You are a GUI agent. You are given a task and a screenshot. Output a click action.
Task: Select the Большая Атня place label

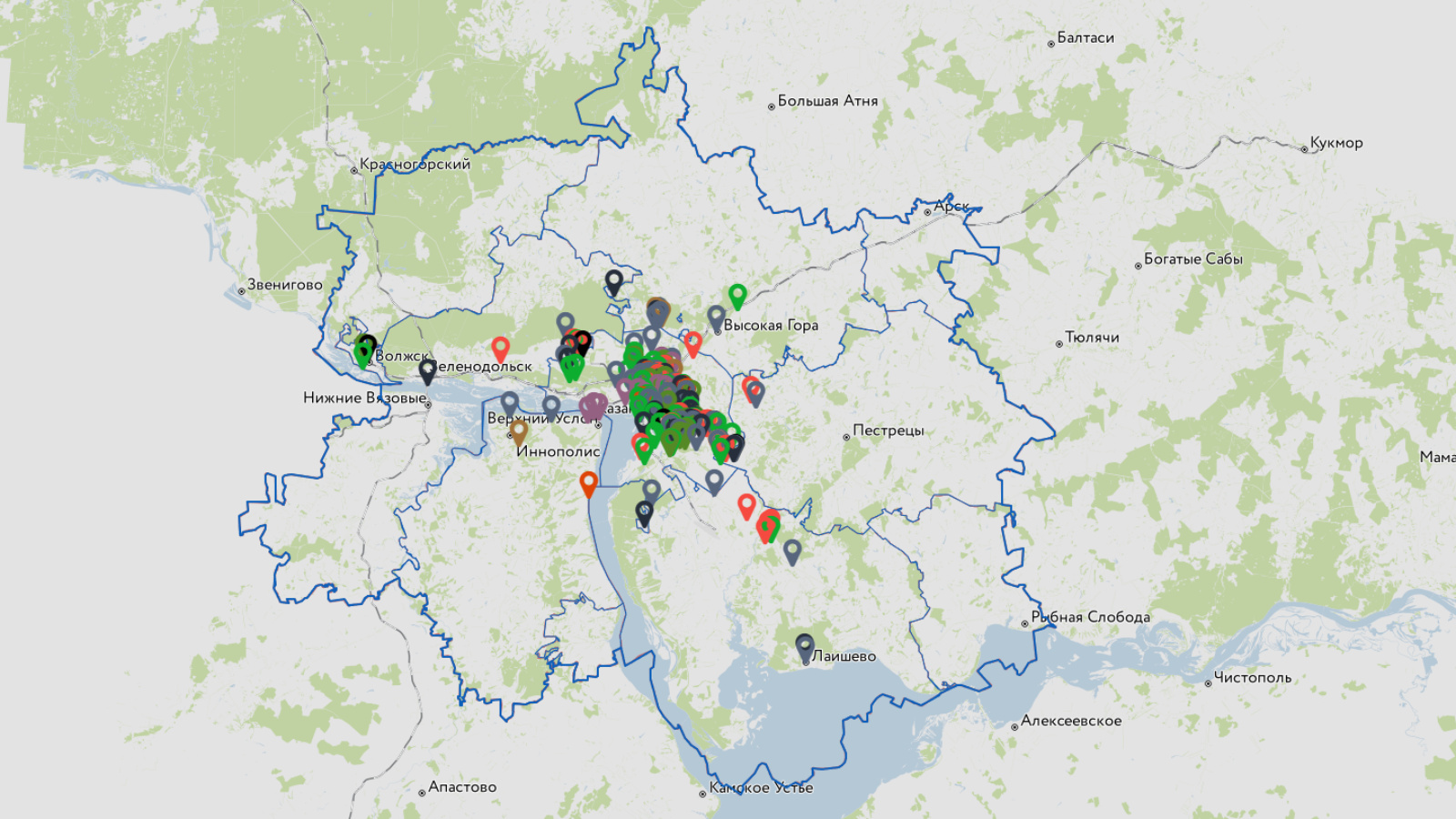coord(827,101)
